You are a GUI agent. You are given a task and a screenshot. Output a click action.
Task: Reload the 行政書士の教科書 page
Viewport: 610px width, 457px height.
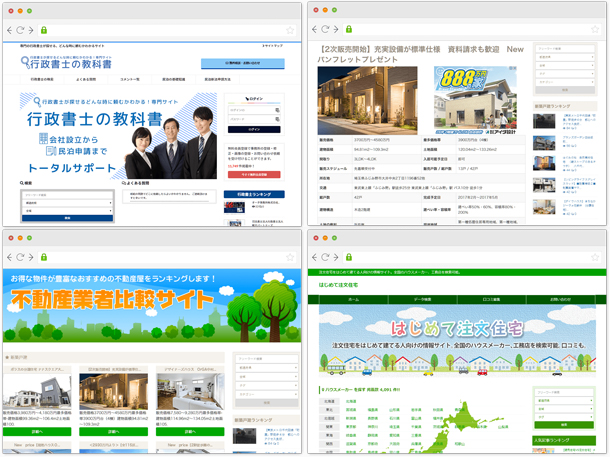point(20,30)
